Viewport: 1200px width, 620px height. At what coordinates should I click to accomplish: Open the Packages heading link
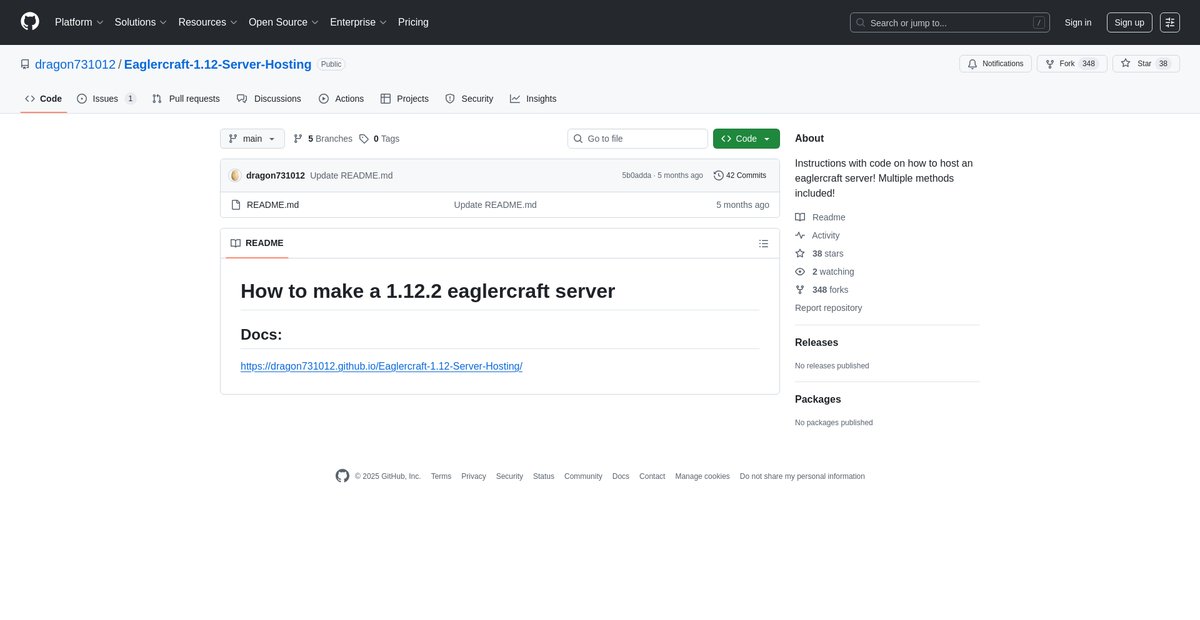pos(818,399)
